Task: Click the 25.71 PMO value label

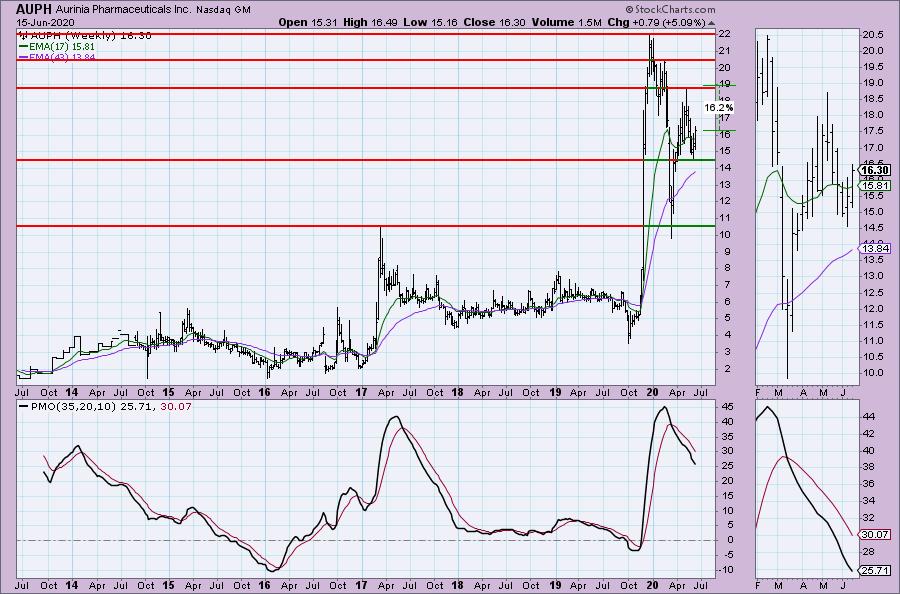Action: pos(876,570)
